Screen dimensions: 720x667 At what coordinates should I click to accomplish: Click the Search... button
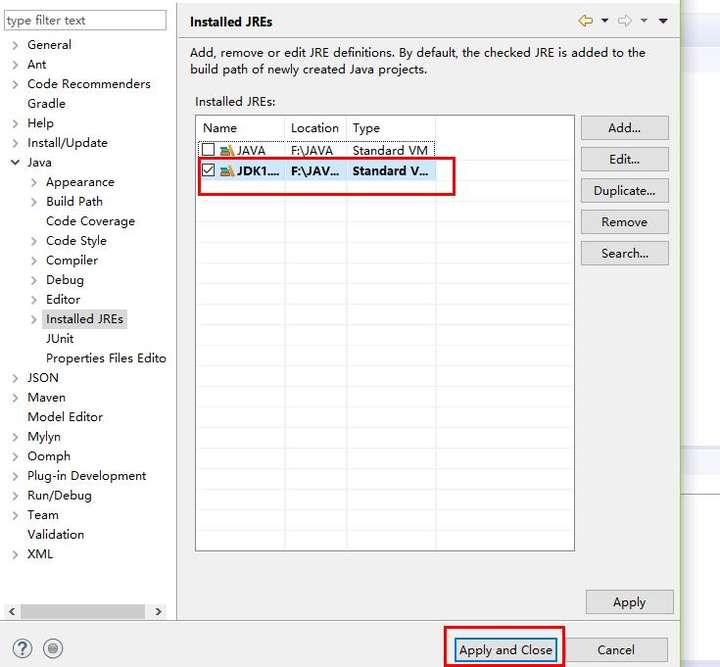(x=624, y=253)
